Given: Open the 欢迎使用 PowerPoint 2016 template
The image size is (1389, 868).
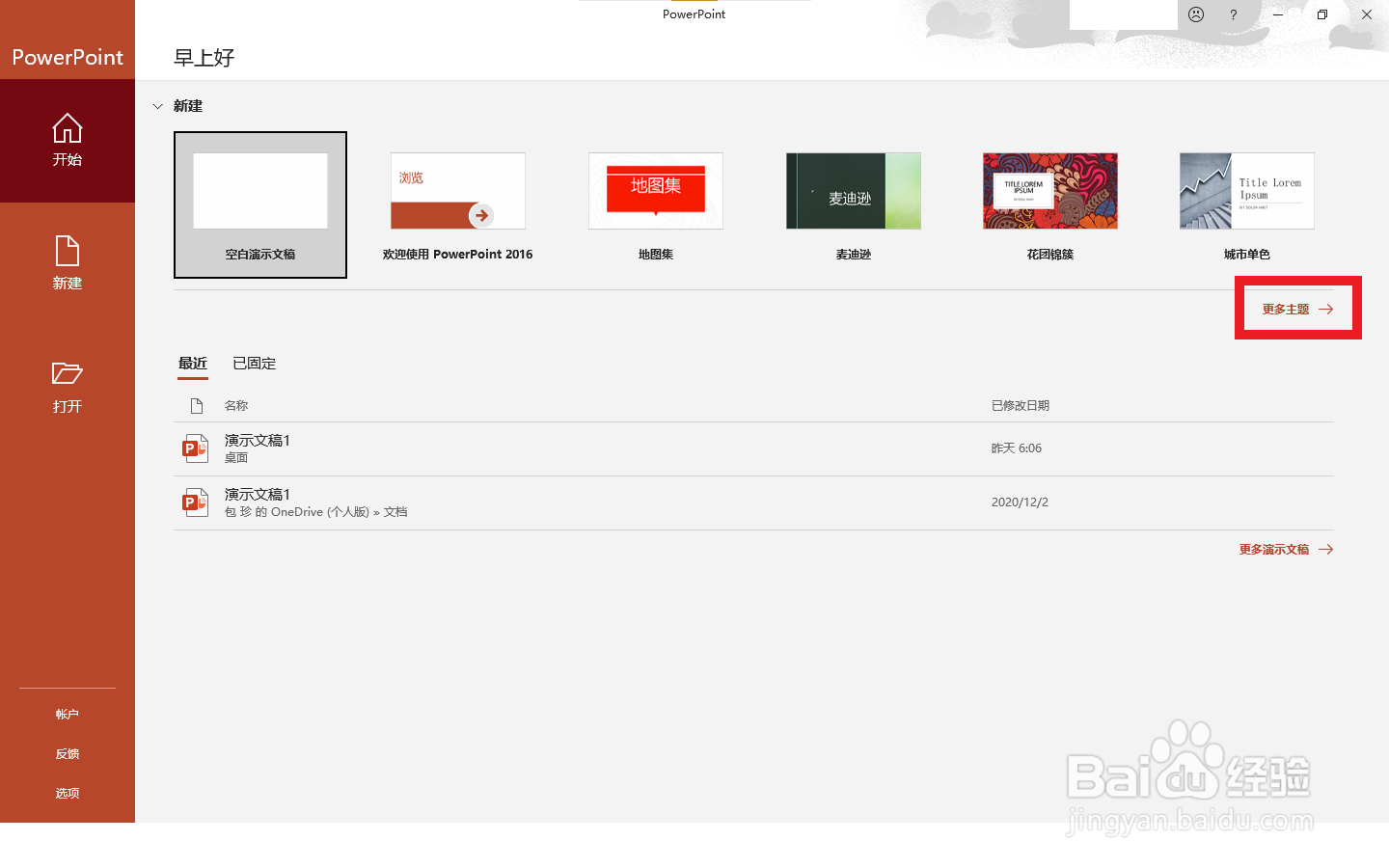Looking at the screenshot, I should pos(458,204).
